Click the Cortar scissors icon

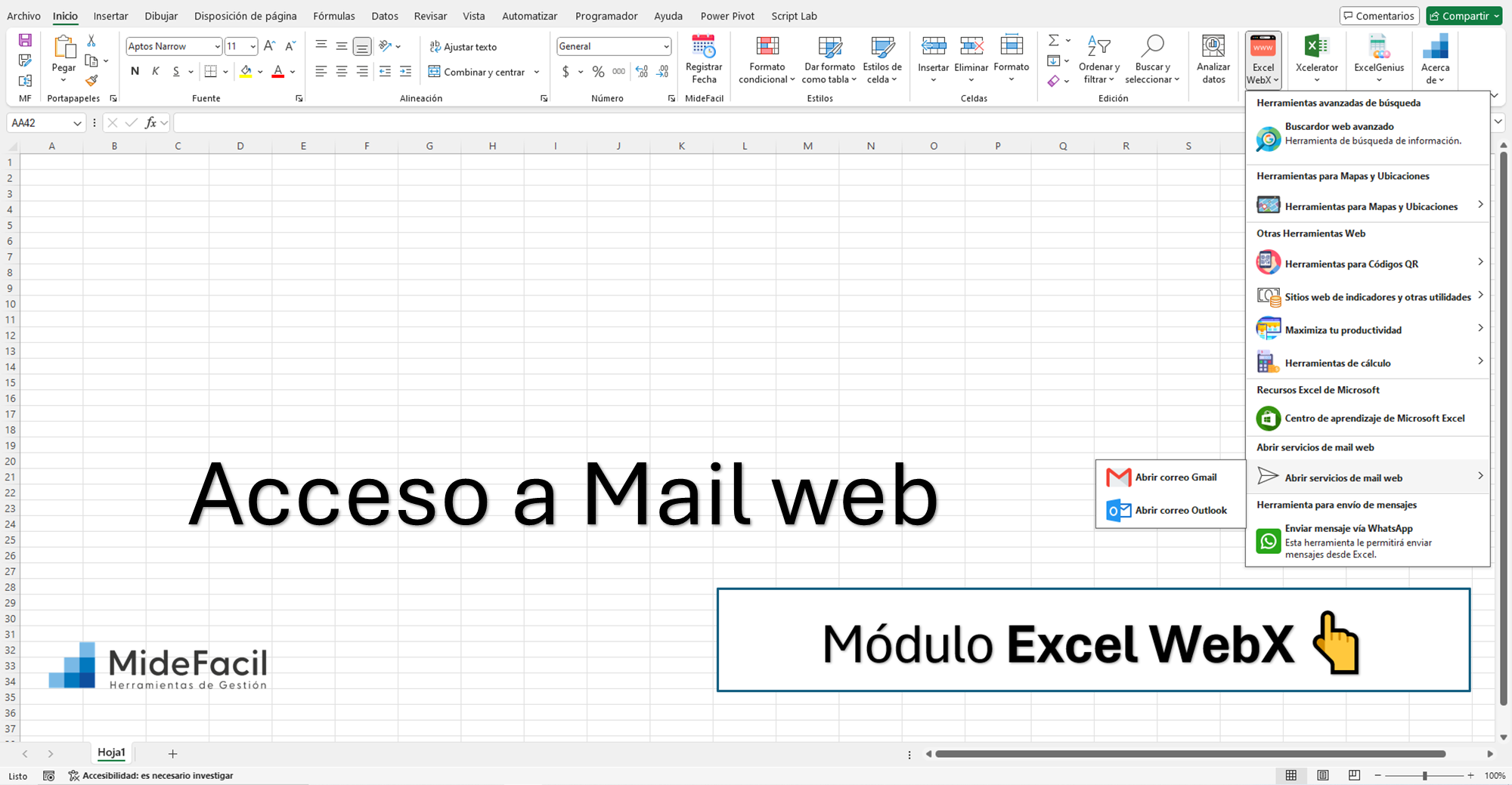point(91,41)
